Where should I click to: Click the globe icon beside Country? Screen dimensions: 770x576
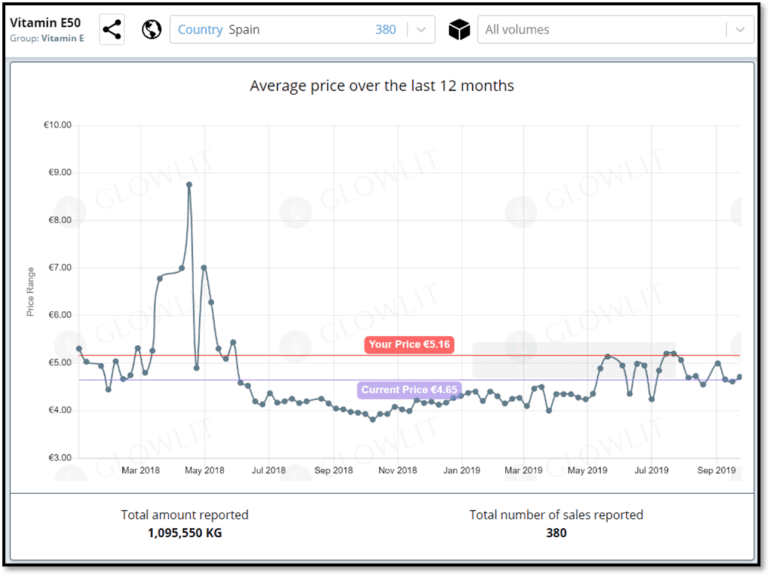(151, 29)
